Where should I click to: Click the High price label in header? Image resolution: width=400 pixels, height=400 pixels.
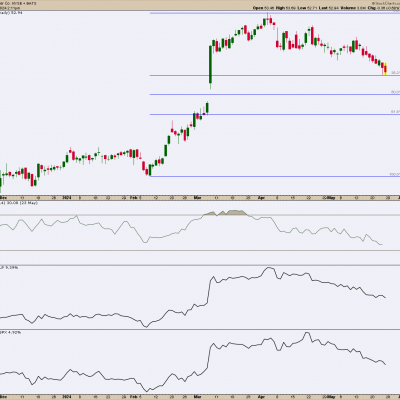click(x=280, y=8)
